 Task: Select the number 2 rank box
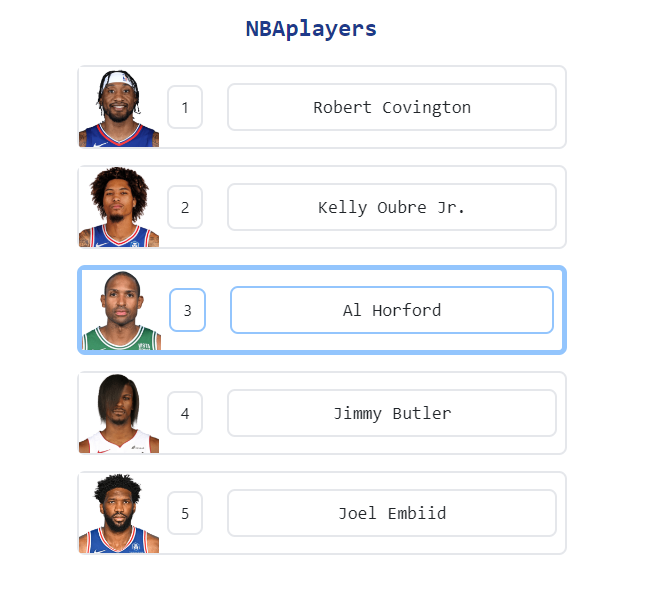(x=185, y=207)
